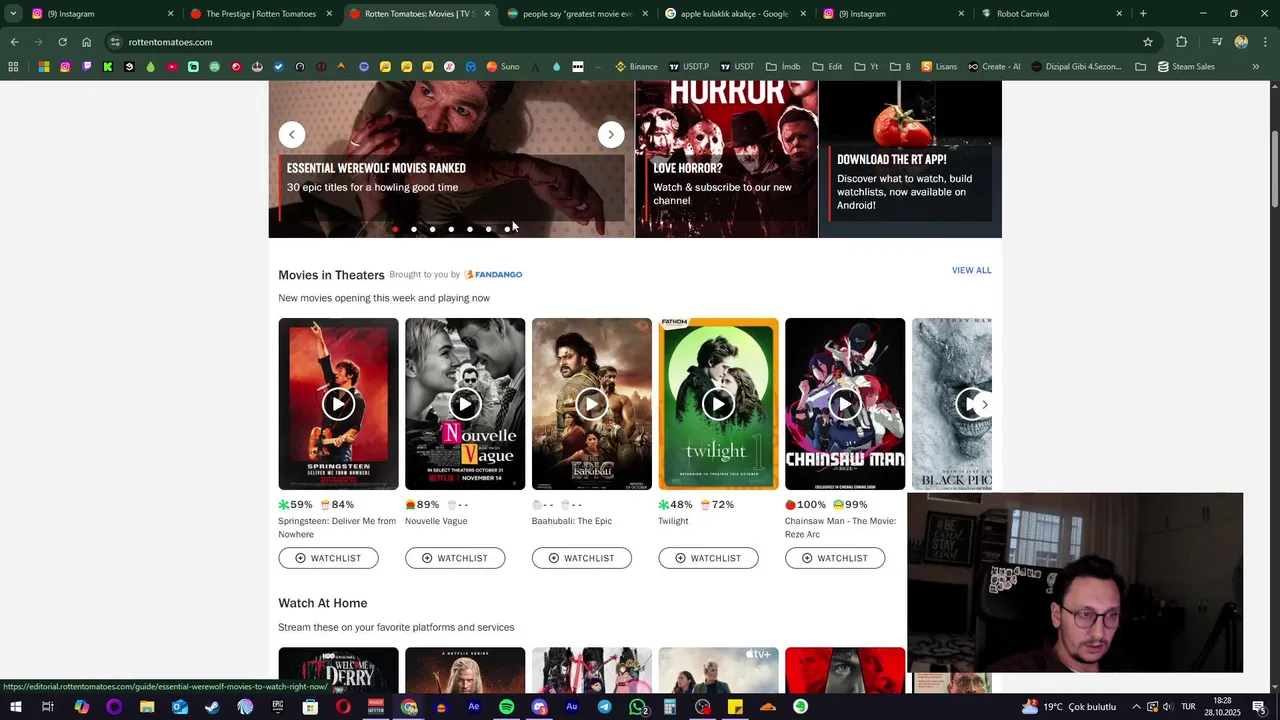Add Chainsaw Man to watchlist

[x=835, y=558]
